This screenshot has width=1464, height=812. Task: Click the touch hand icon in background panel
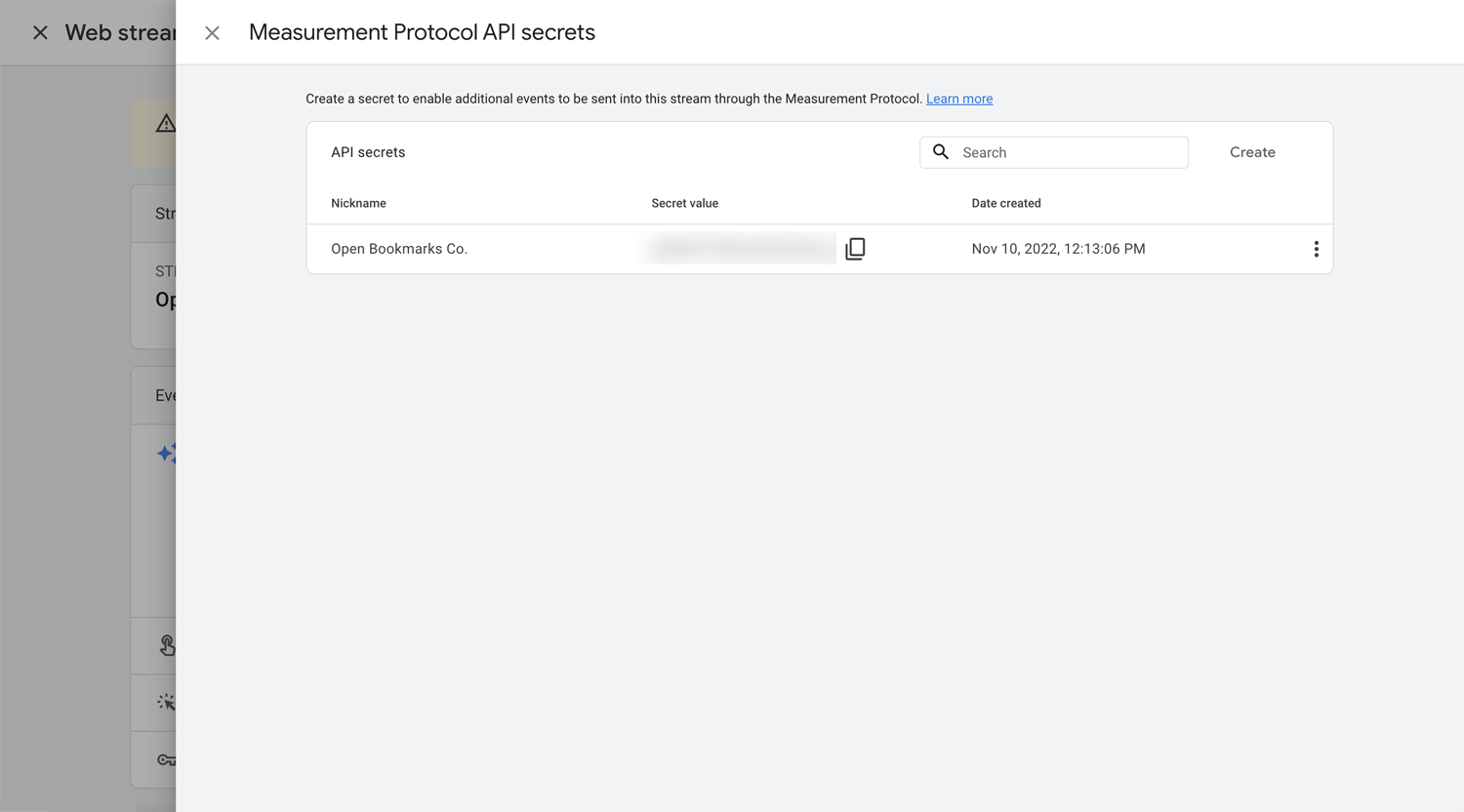(x=167, y=645)
